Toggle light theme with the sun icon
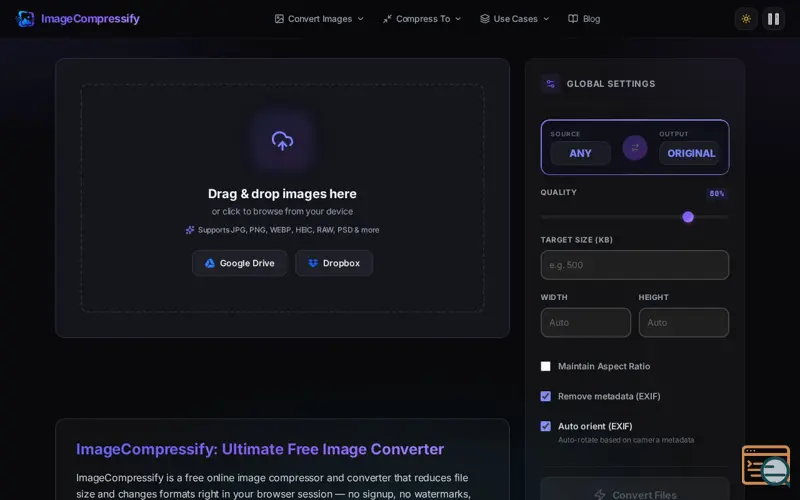The height and width of the screenshot is (500, 800). click(746, 19)
